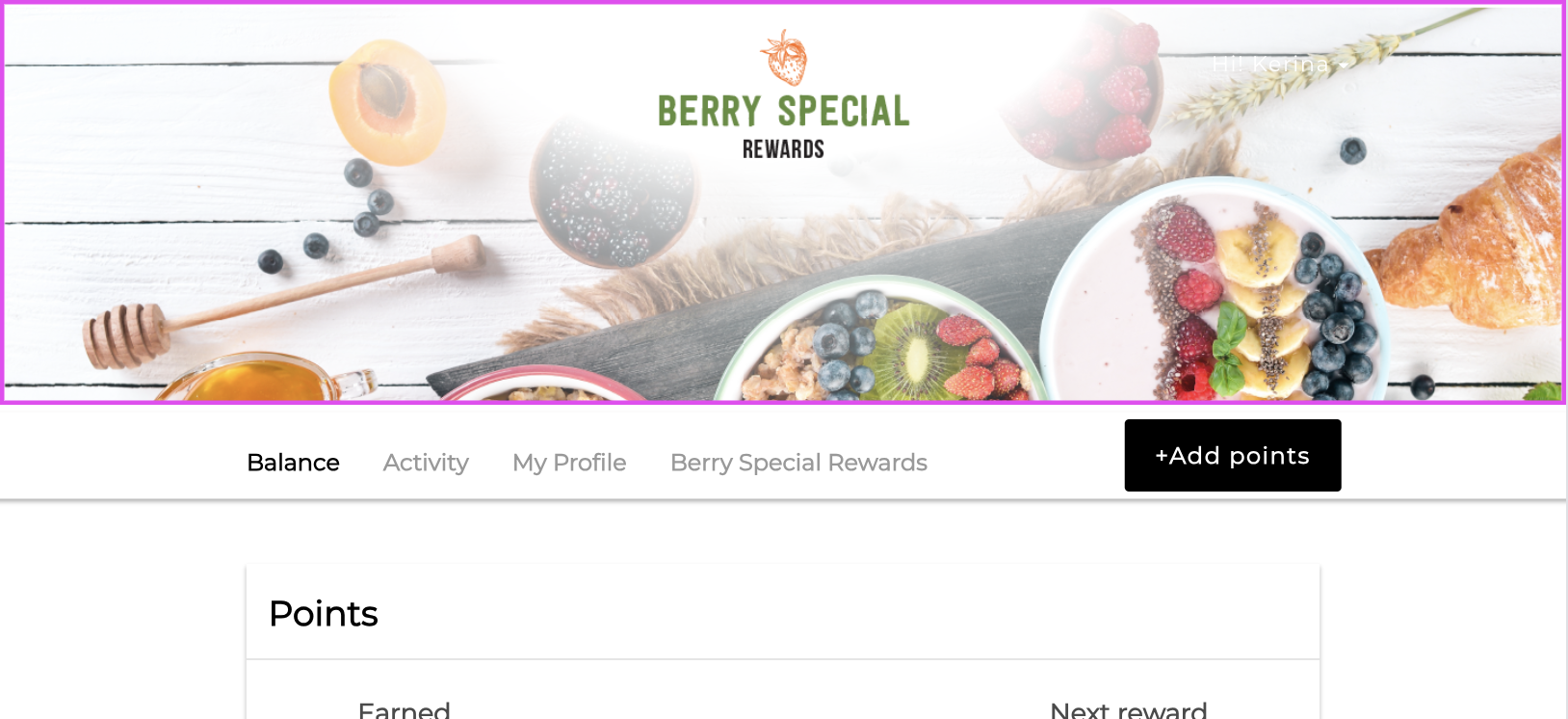Image resolution: width=1568 pixels, height=719 pixels.
Task: Click the Next reward label
Action: coord(1129,710)
